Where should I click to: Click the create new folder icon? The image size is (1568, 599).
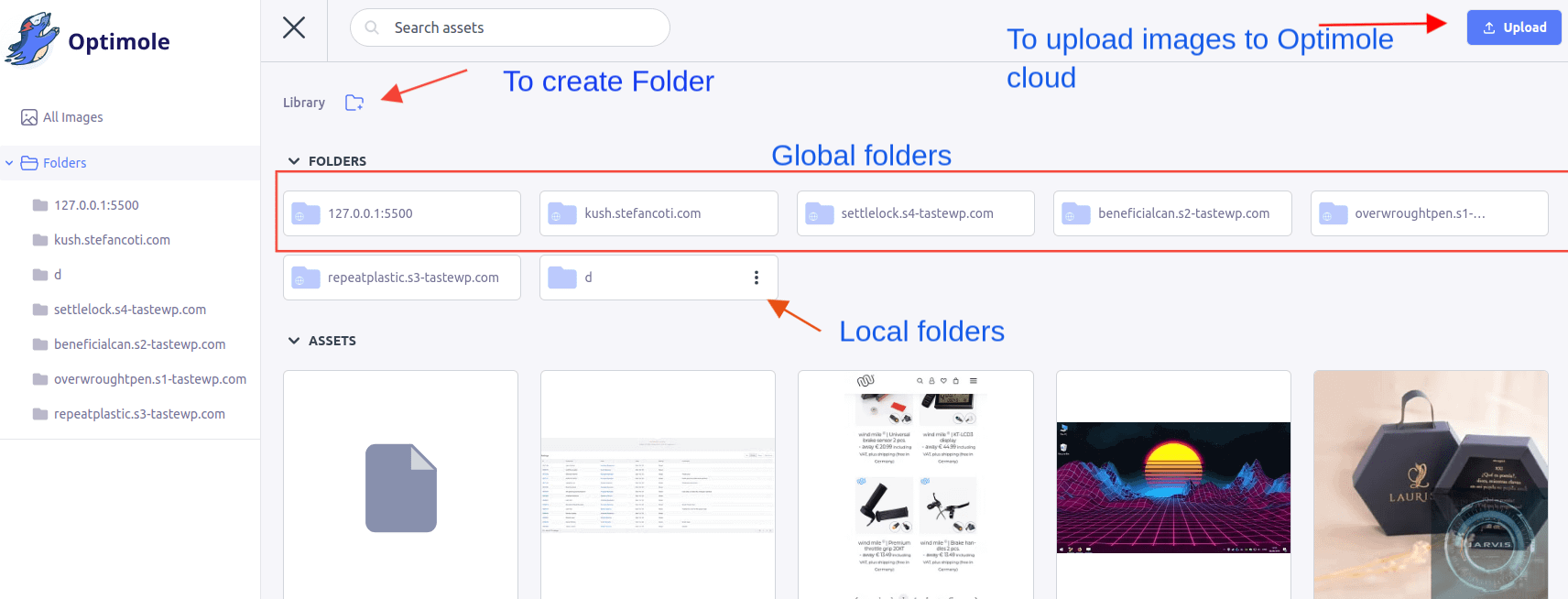click(x=354, y=103)
